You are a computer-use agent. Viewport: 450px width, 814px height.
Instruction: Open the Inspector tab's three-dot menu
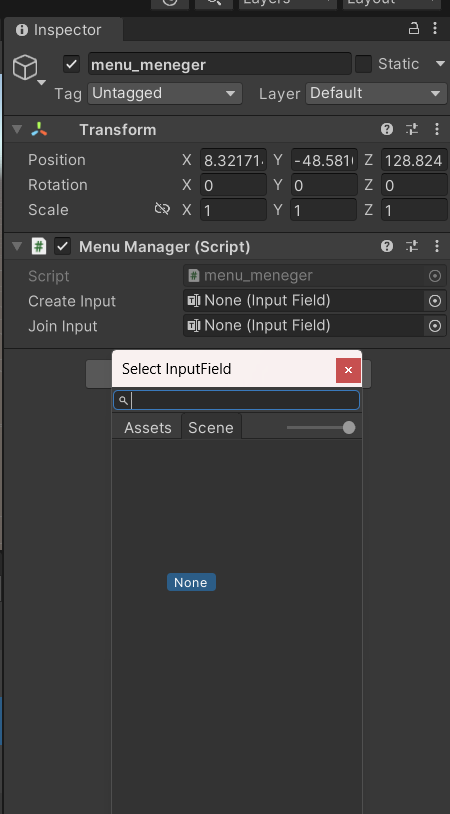click(x=435, y=29)
